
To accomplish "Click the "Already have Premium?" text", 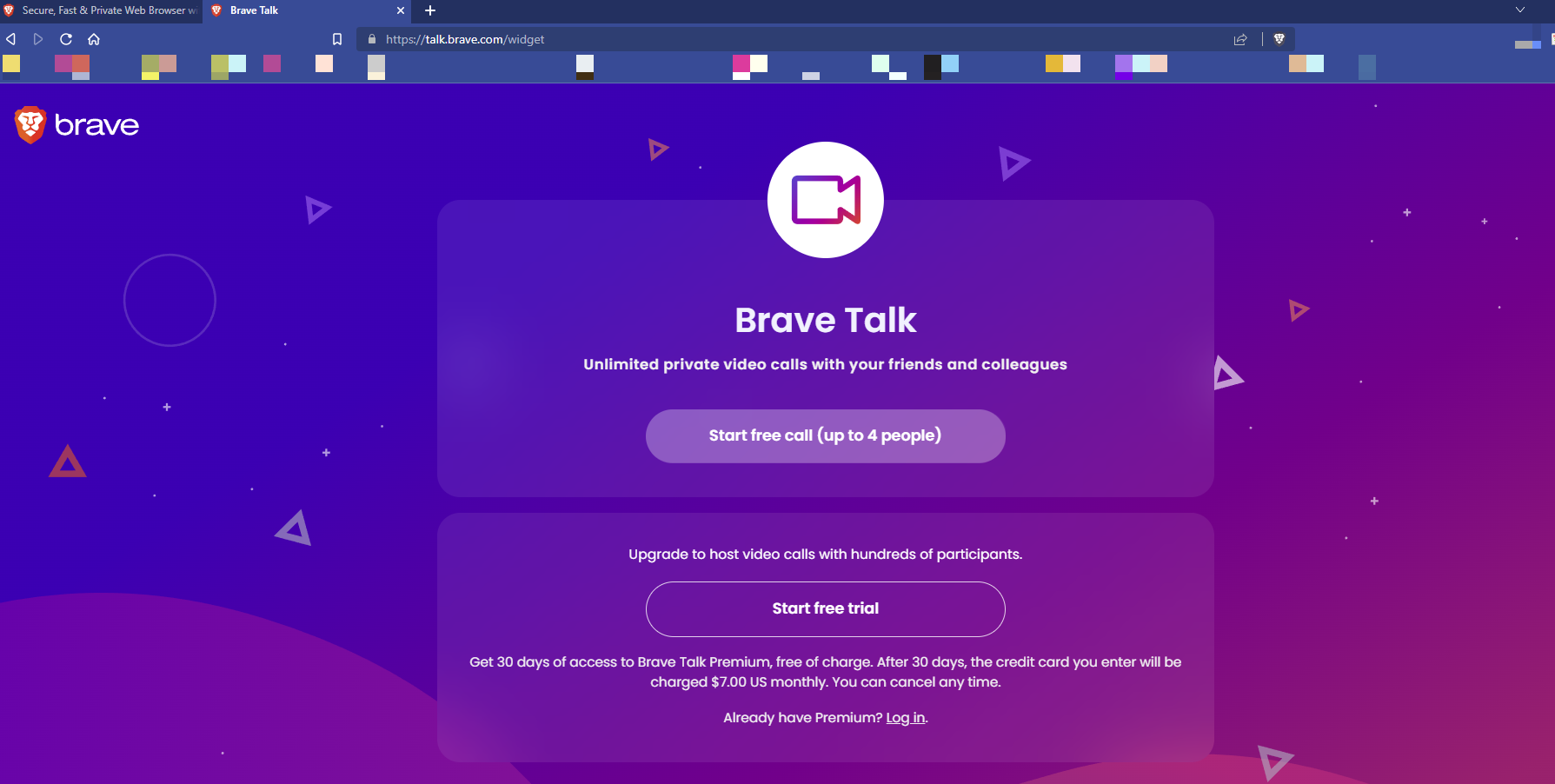I will coord(803,718).
